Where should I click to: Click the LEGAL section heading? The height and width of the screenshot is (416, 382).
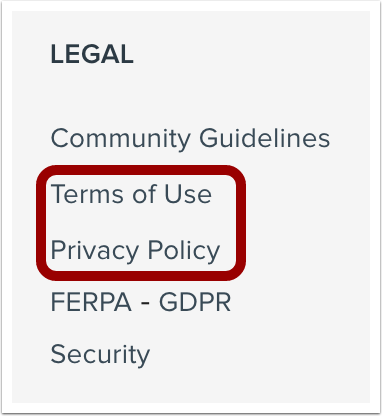point(92,54)
